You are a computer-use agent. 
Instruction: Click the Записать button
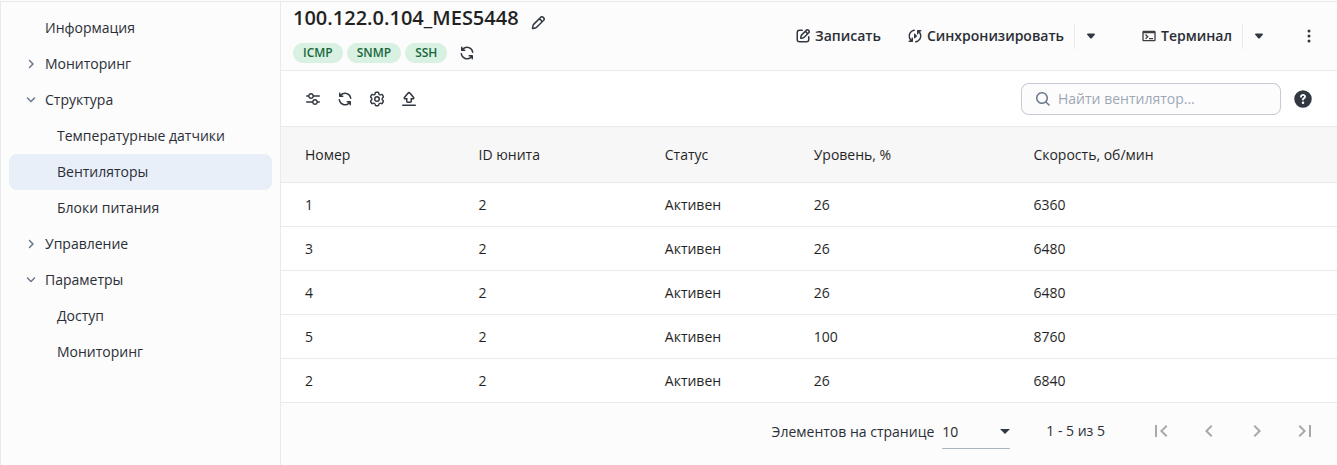click(838, 36)
